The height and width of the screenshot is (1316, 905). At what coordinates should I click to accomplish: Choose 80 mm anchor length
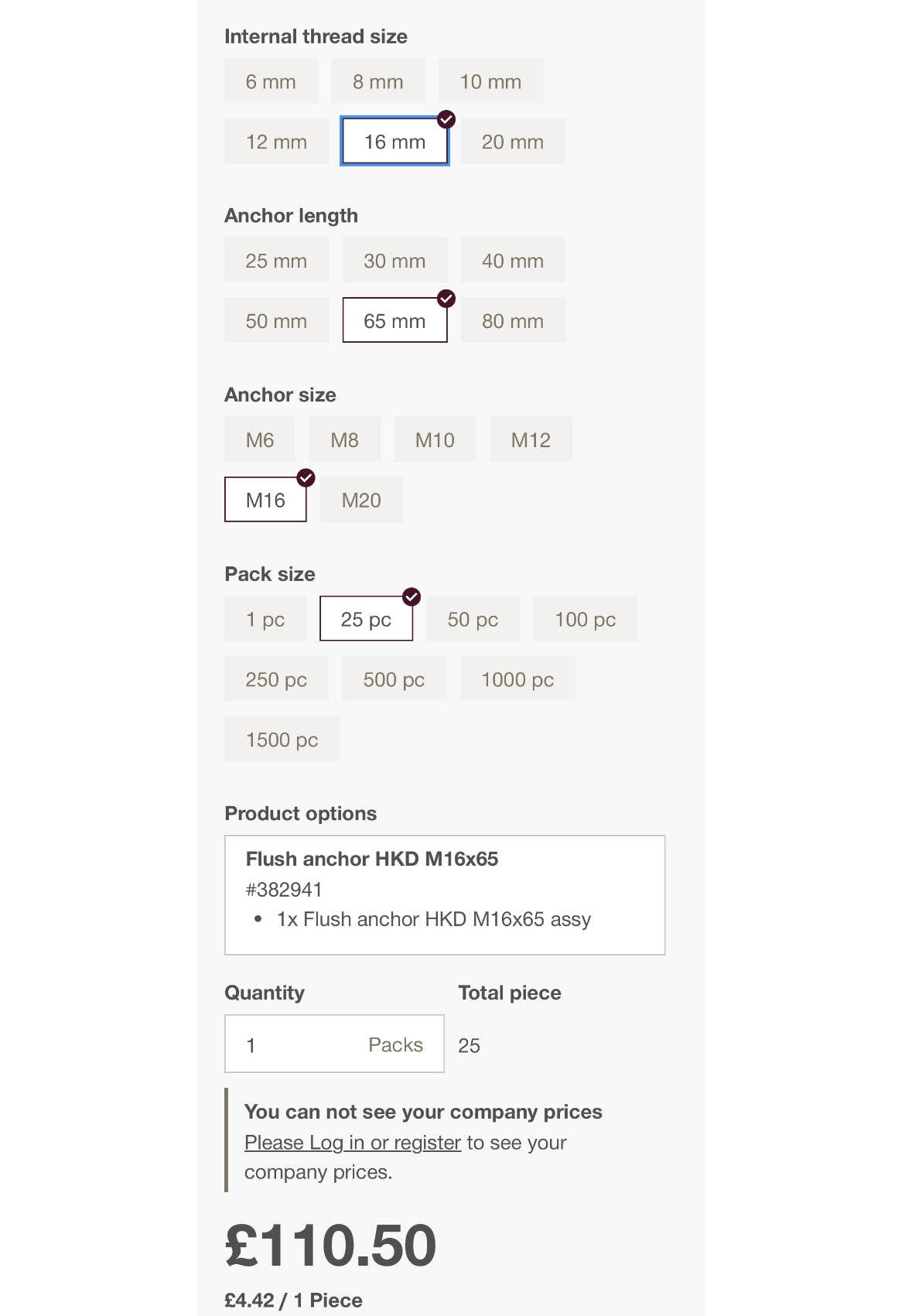513,321
